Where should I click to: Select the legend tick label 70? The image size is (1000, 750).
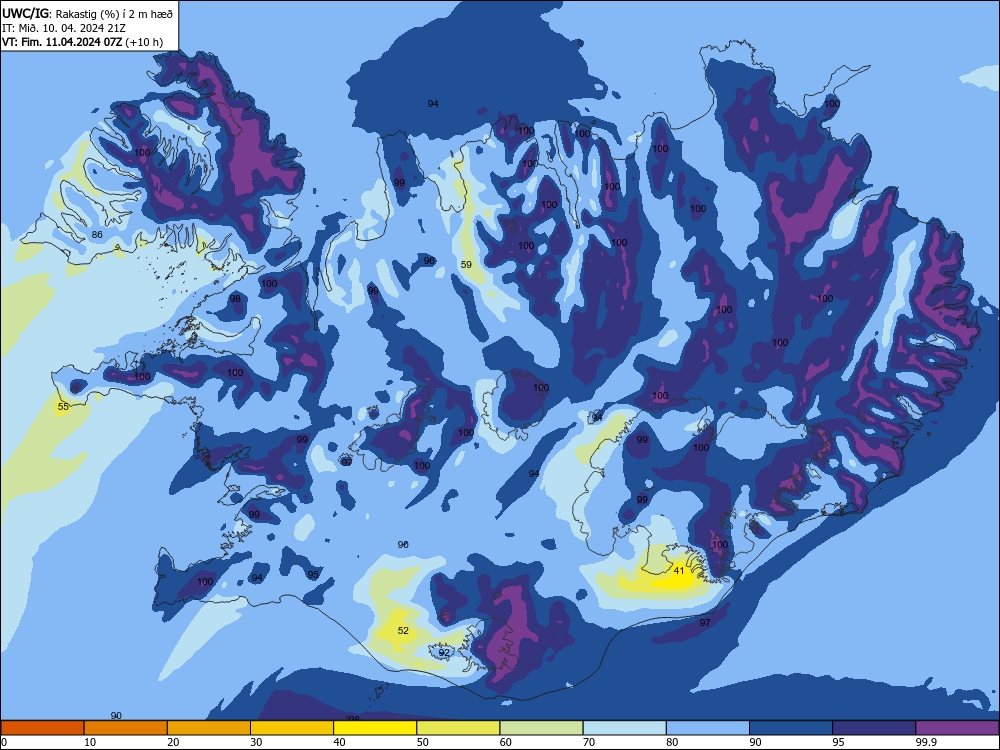[589, 742]
